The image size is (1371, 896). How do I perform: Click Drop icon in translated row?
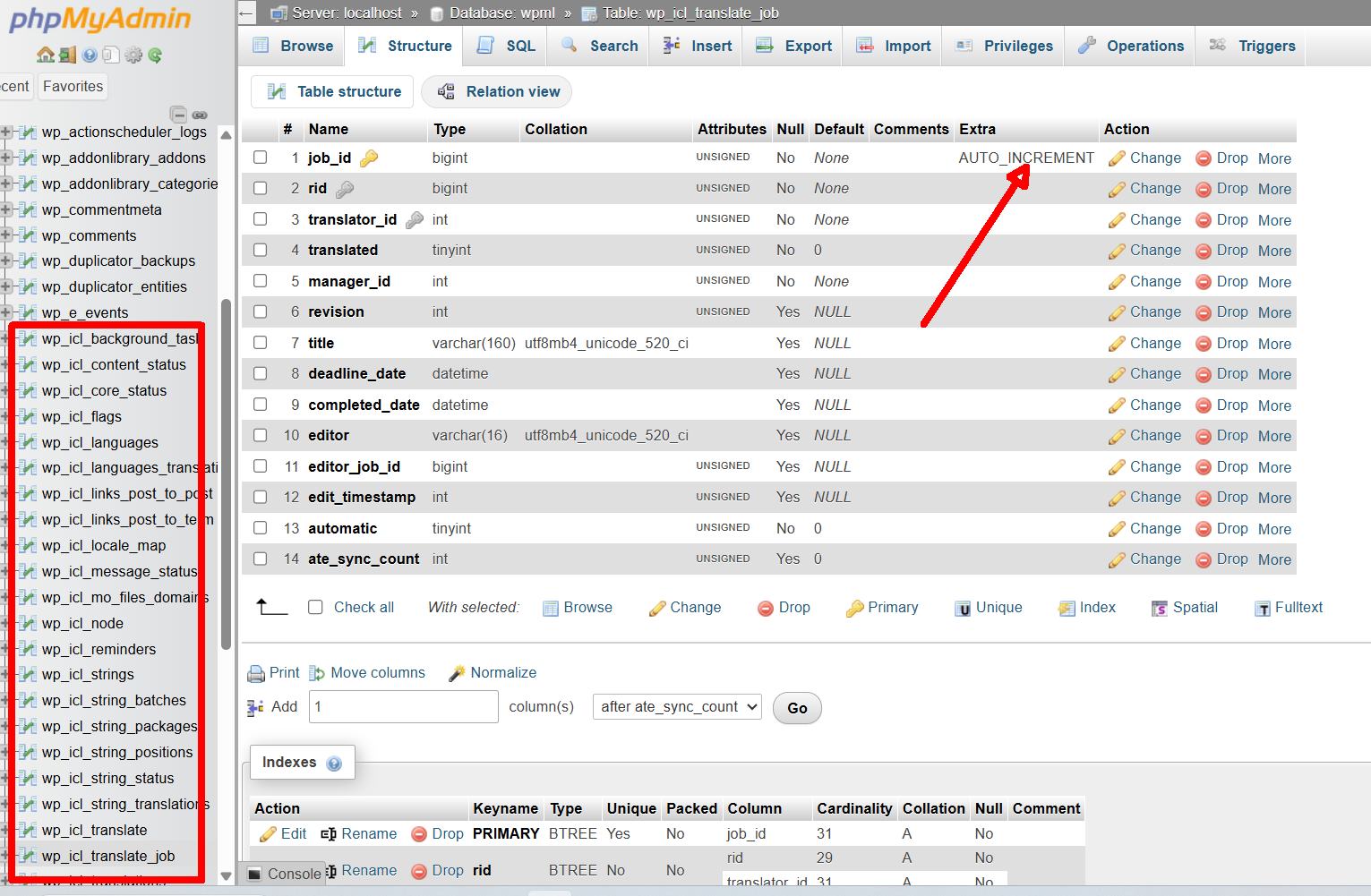1204,252
